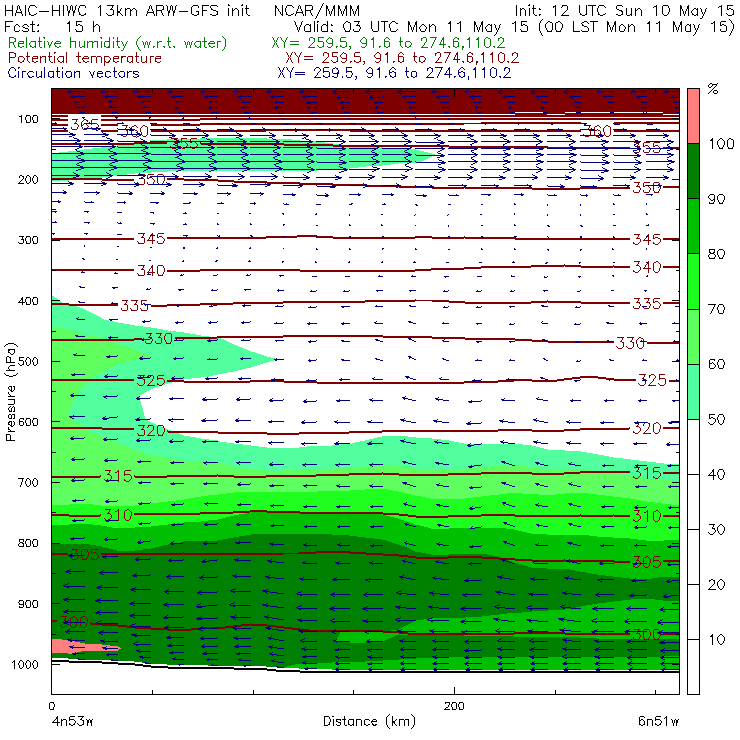740x740 pixels.
Task: Click the "200" pressure axis tick label
Action: [28, 179]
